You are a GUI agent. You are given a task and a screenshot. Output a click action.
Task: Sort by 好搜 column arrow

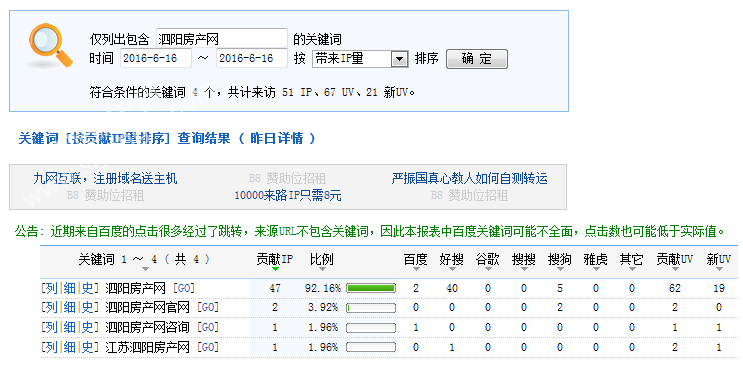[x=452, y=269]
